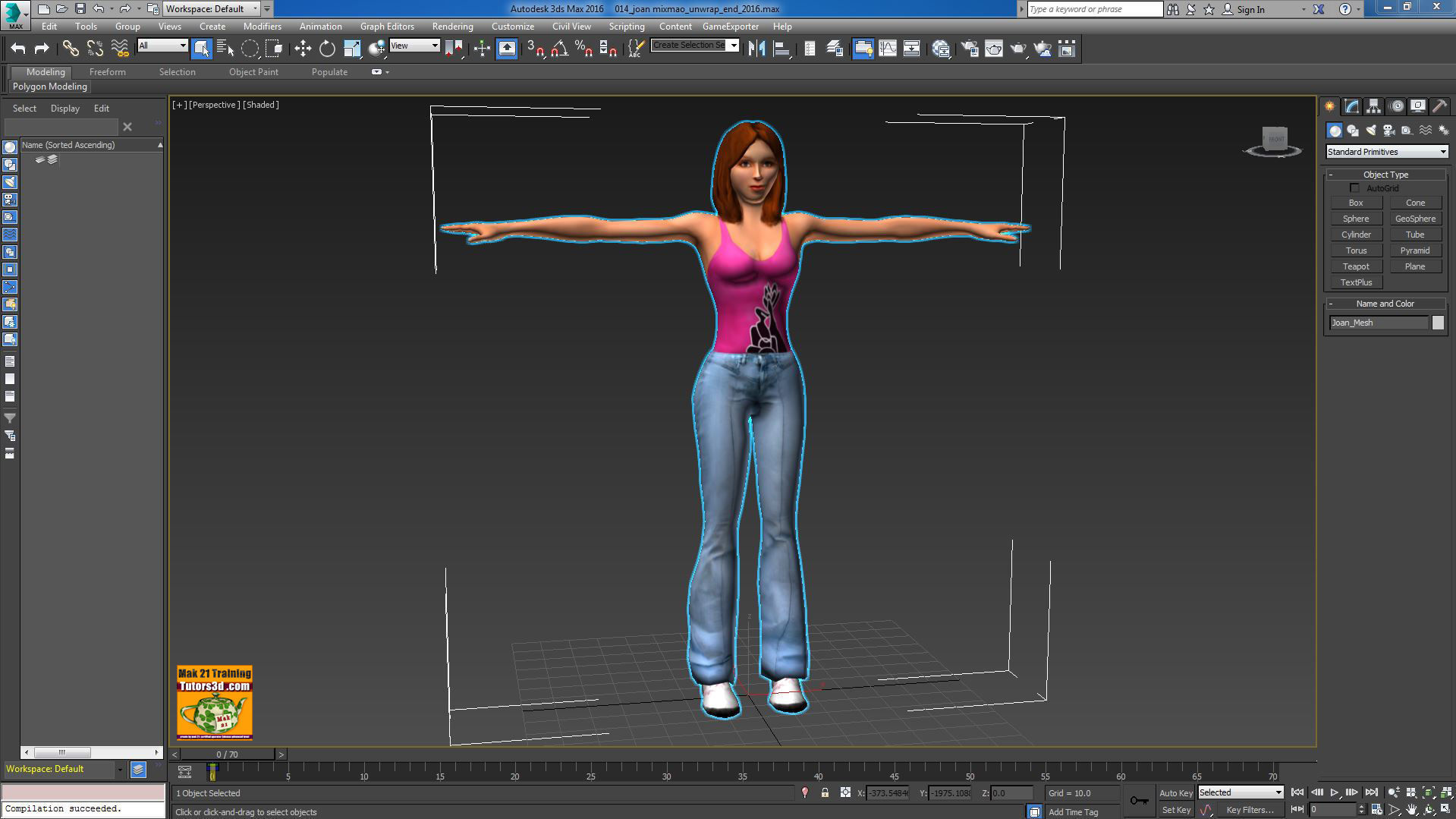1456x819 pixels.
Task: Open the Select by Name dialog
Action: (225, 49)
